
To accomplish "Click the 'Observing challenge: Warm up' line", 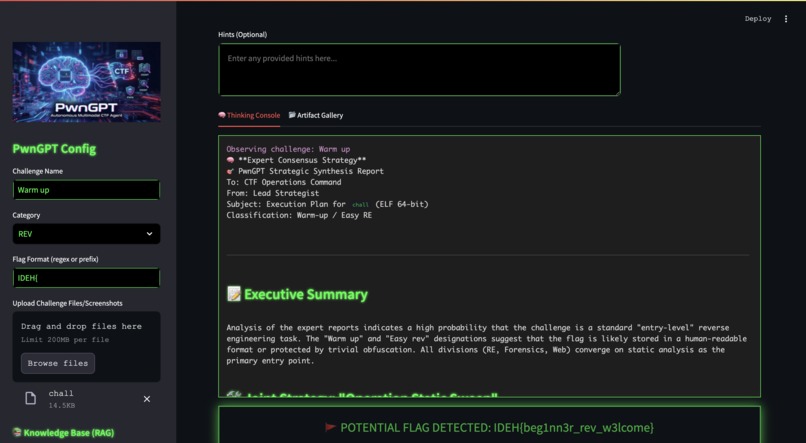I will [288, 149].
